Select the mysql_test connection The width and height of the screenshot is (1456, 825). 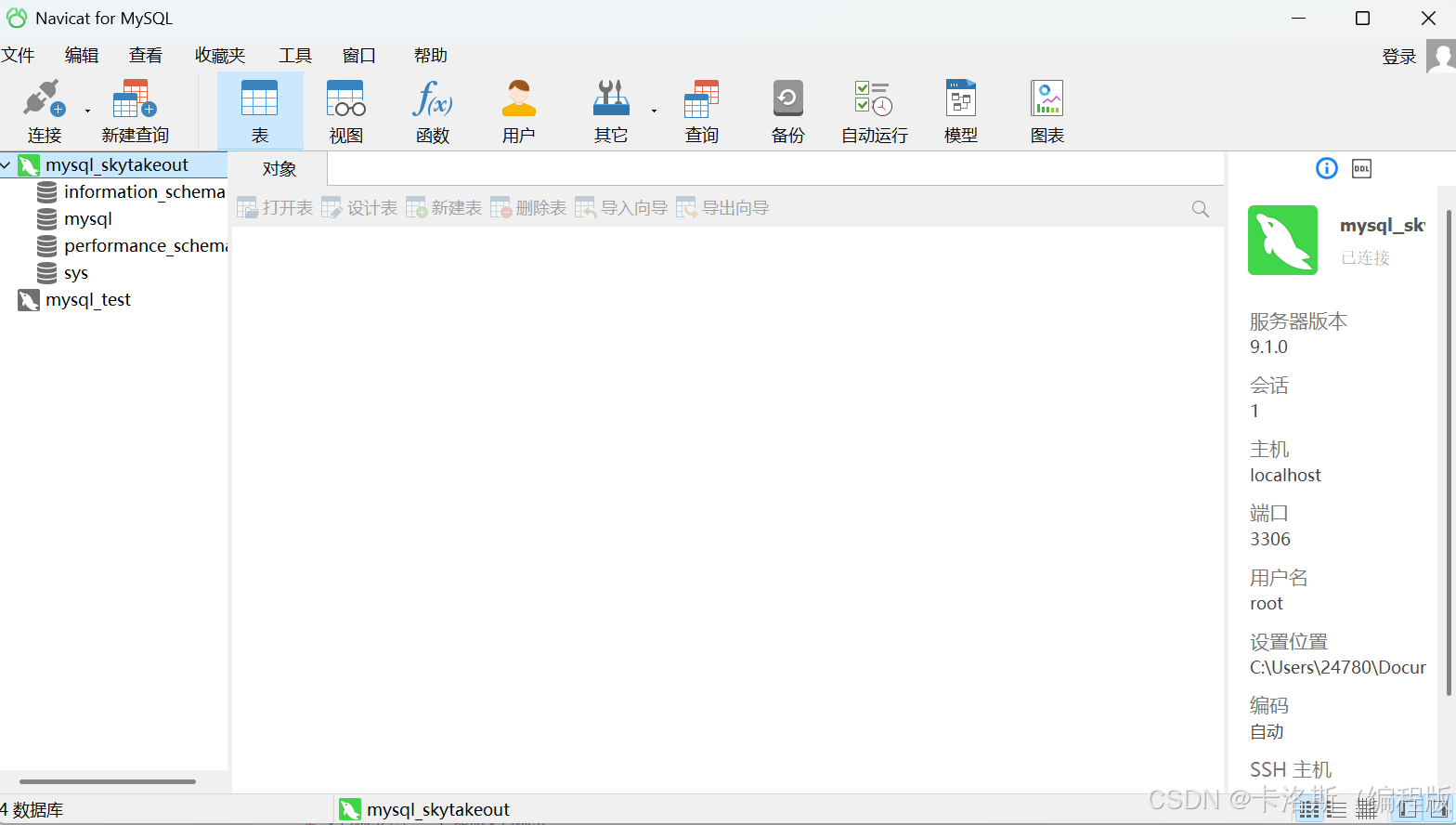click(x=87, y=300)
